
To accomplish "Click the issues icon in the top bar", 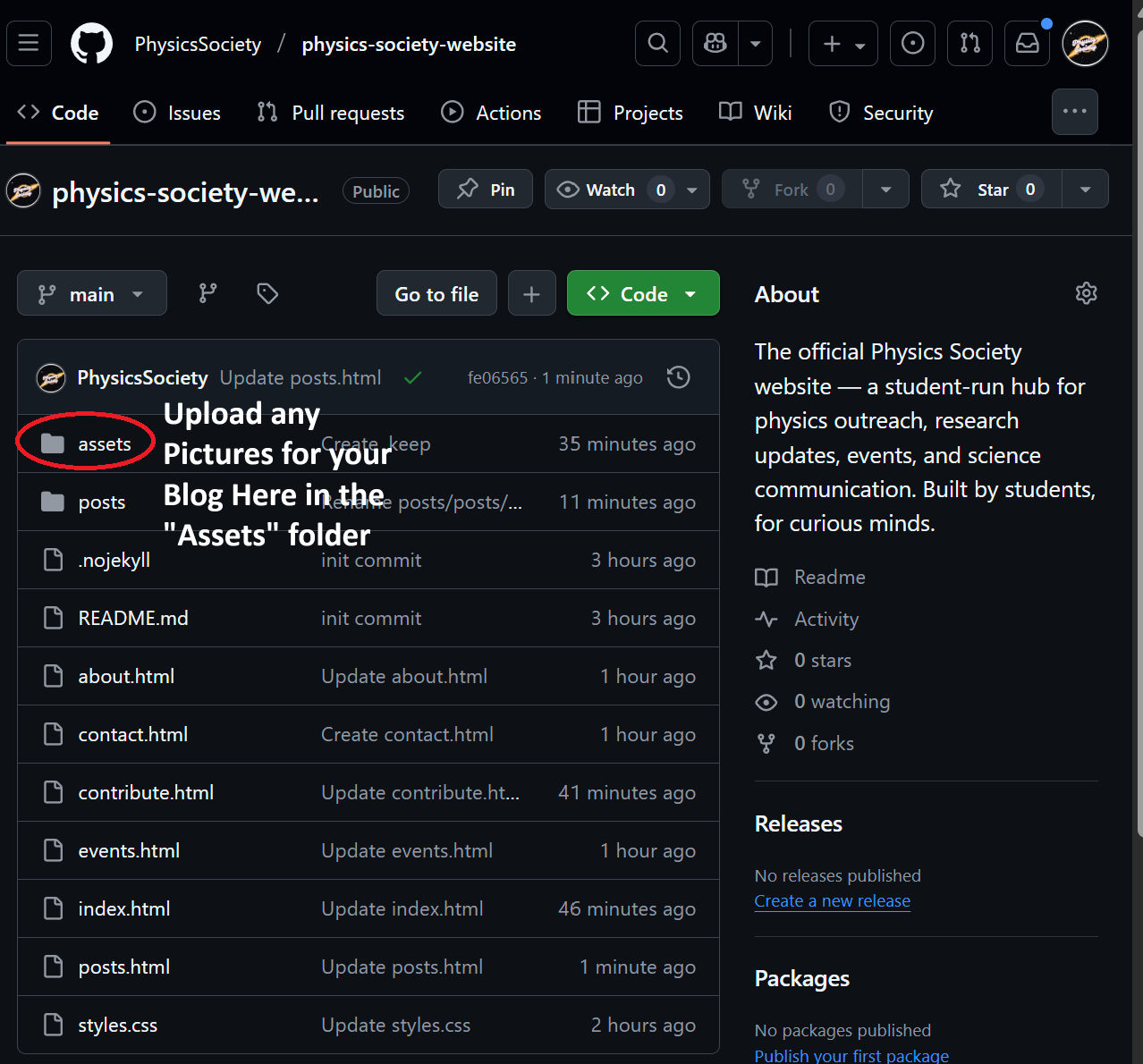I will [912, 43].
